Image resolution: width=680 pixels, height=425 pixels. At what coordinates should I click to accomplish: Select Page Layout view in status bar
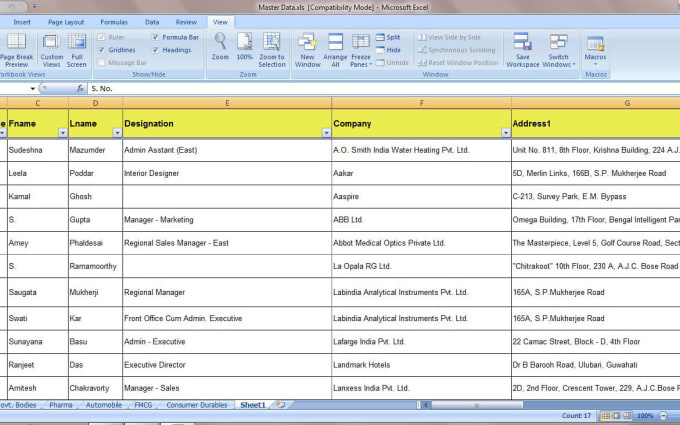coord(616,416)
